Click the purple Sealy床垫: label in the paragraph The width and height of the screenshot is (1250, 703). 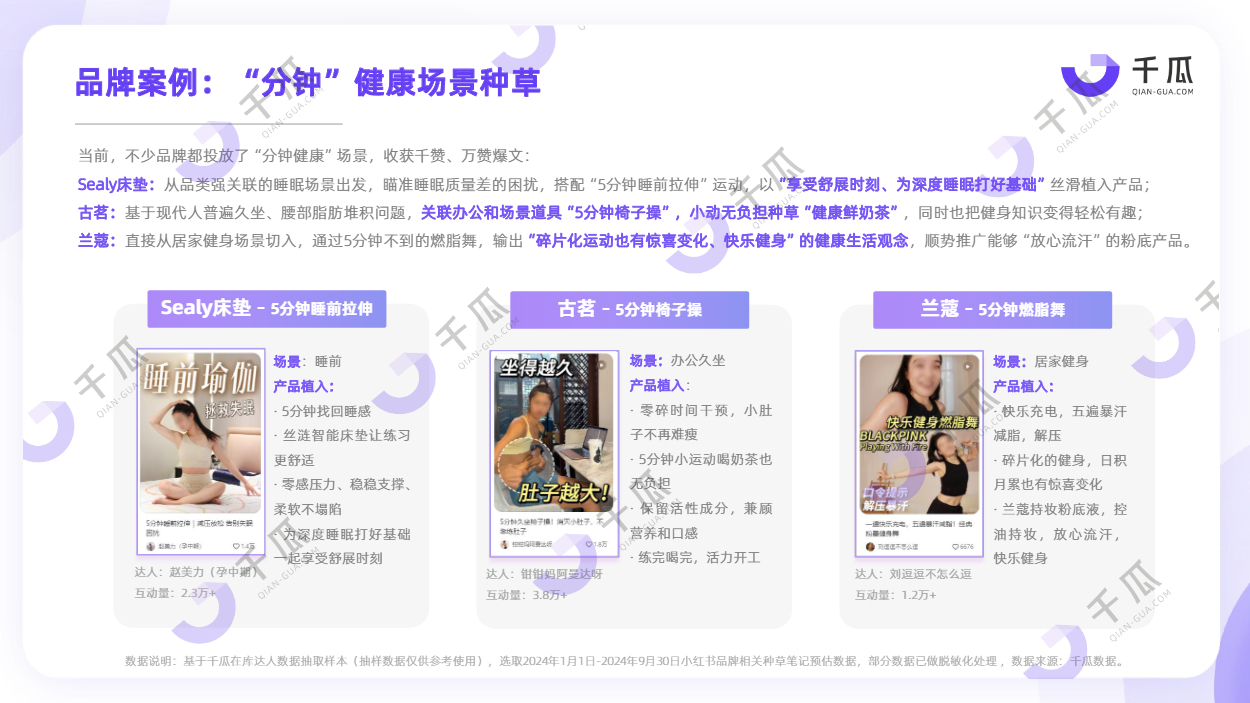(x=117, y=185)
